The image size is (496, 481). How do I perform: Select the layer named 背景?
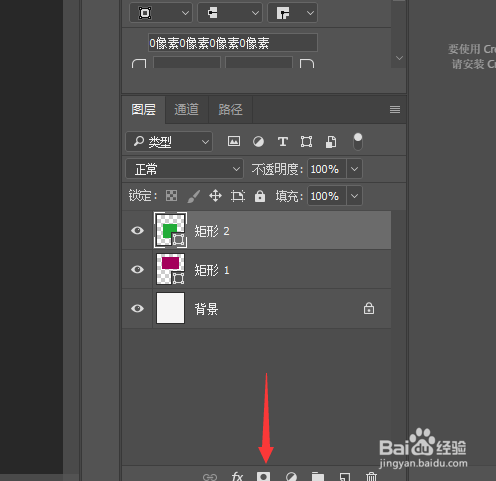[x=257, y=309]
